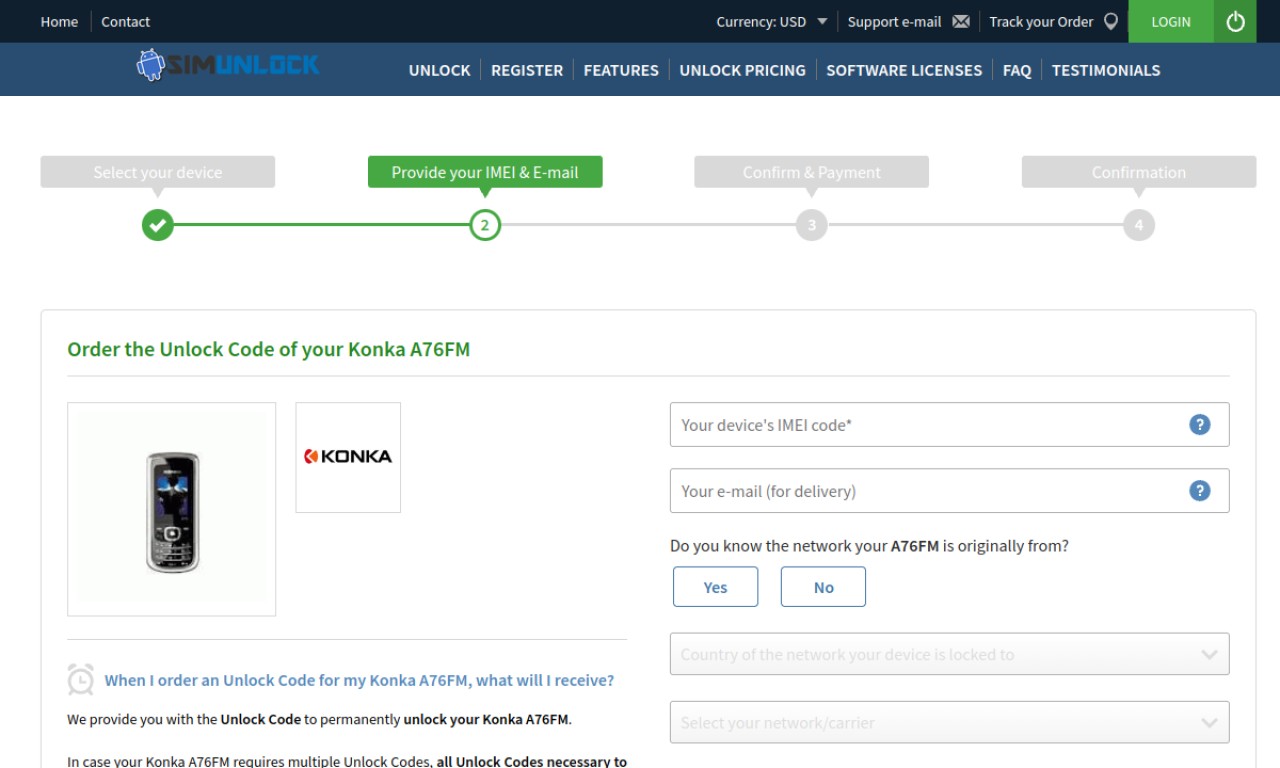Open the FAQ menu item

click(1017, 70)
